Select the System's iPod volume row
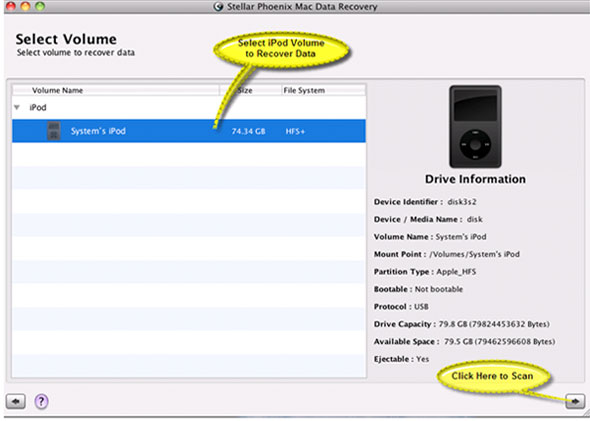 tap(189, 131)
